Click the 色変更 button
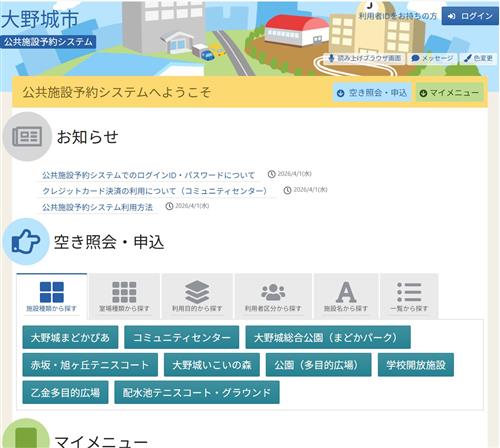The height and width of the screenshot is (448, 500). (478, 58)
